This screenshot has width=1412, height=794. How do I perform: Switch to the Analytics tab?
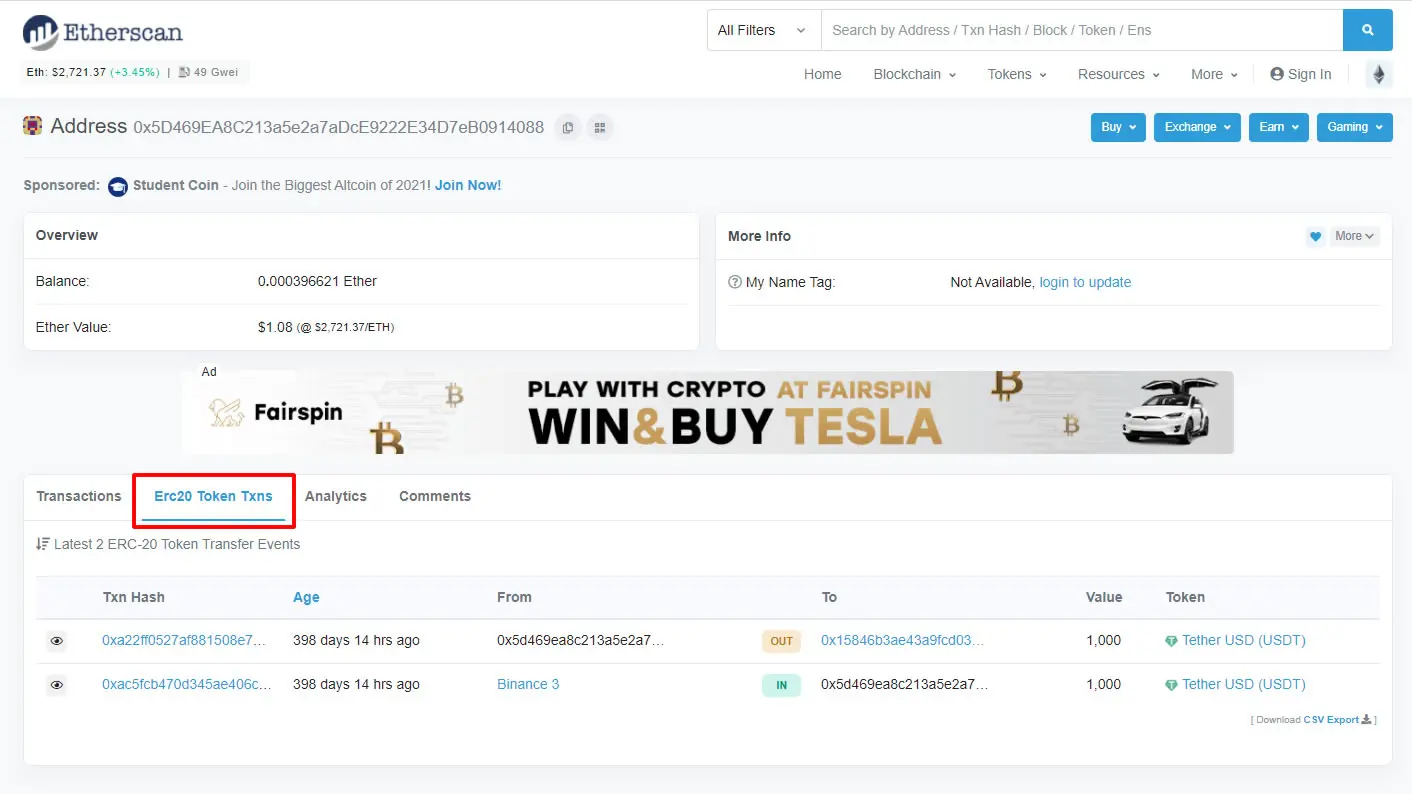pyautogui.click(x=336, y=496)
